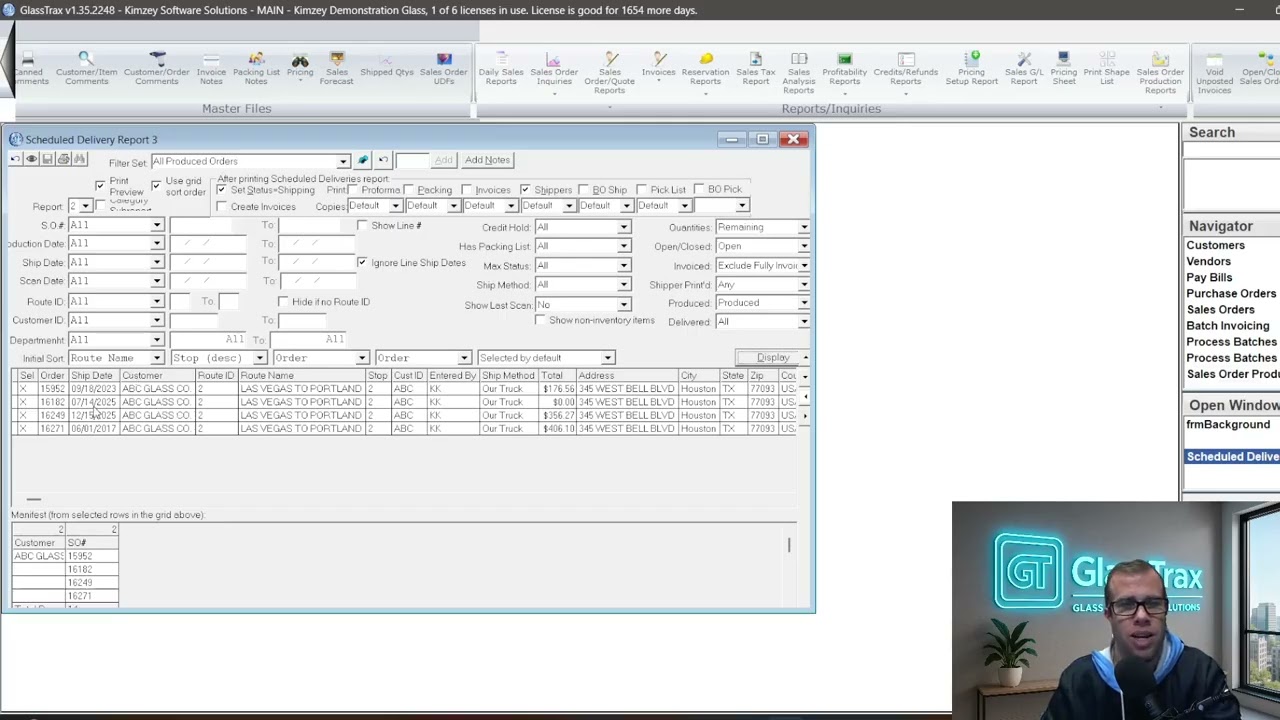
Task: Open Sales Forecast
Action: pyautogui.click(x=337, y=68)
